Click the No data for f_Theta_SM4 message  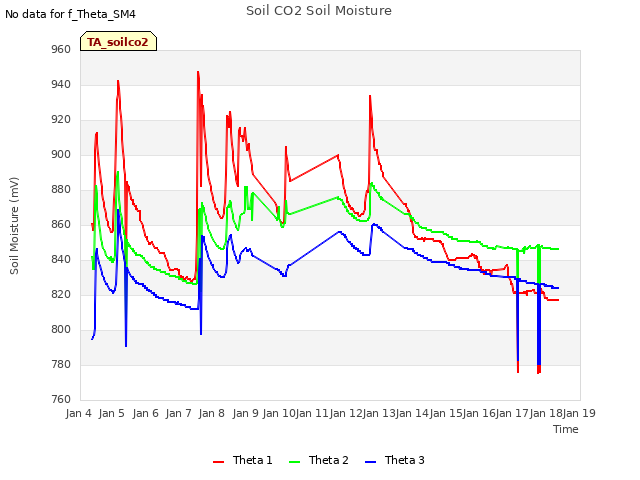point(70,14)
